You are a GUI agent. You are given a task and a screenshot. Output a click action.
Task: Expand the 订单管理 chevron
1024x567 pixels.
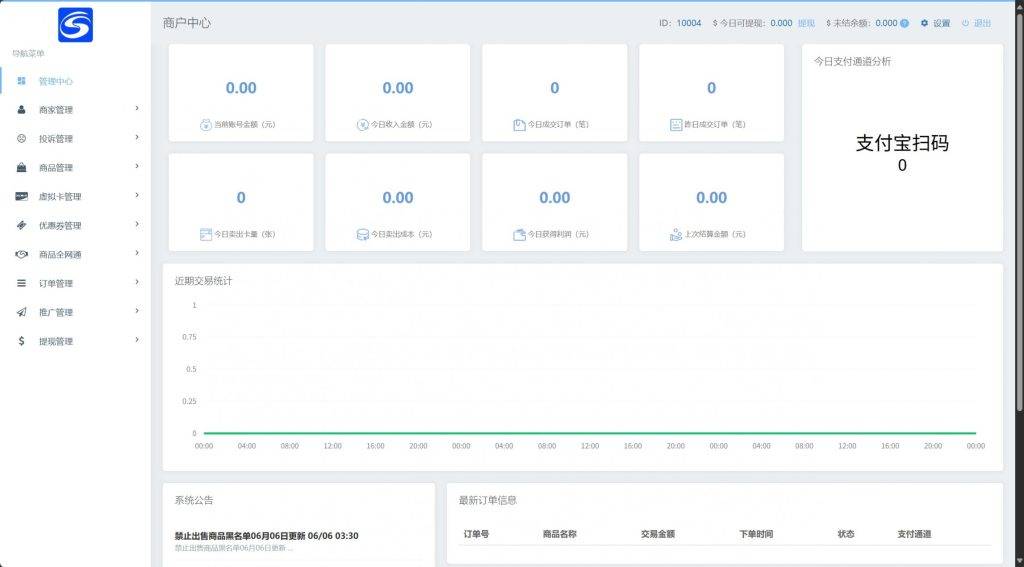(x=137, y=283)
